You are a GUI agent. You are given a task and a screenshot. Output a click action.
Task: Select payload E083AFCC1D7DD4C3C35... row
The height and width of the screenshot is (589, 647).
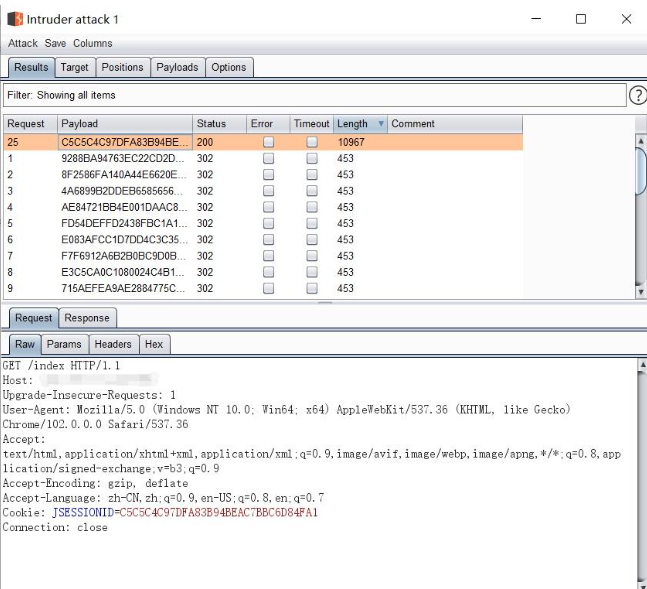[263, 239]
